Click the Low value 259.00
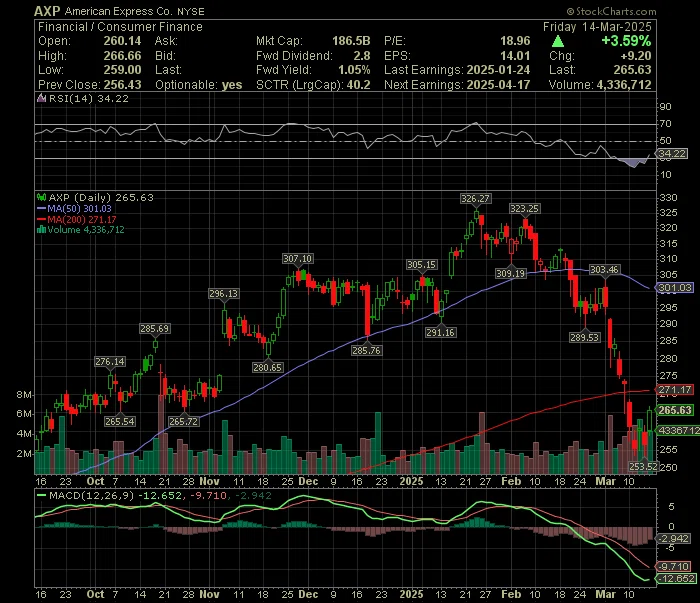The image size is (700, 603). 122,70
